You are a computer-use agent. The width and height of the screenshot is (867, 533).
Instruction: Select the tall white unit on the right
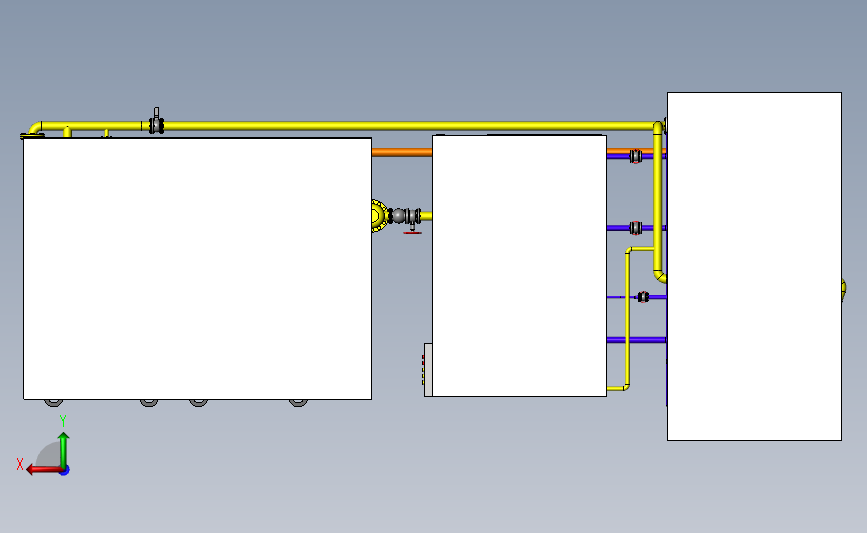pos(754,266)
